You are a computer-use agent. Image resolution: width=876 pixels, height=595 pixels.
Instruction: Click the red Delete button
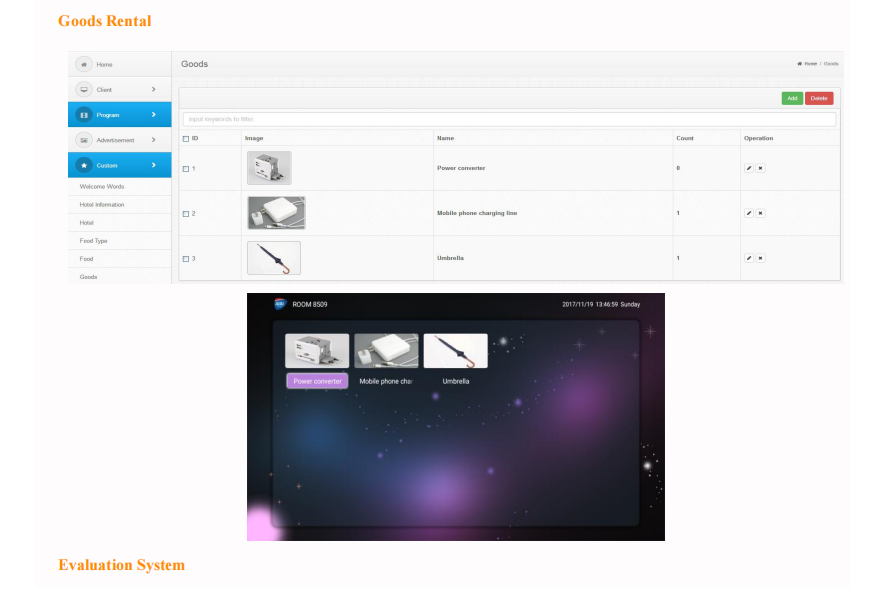pos(819,98)
